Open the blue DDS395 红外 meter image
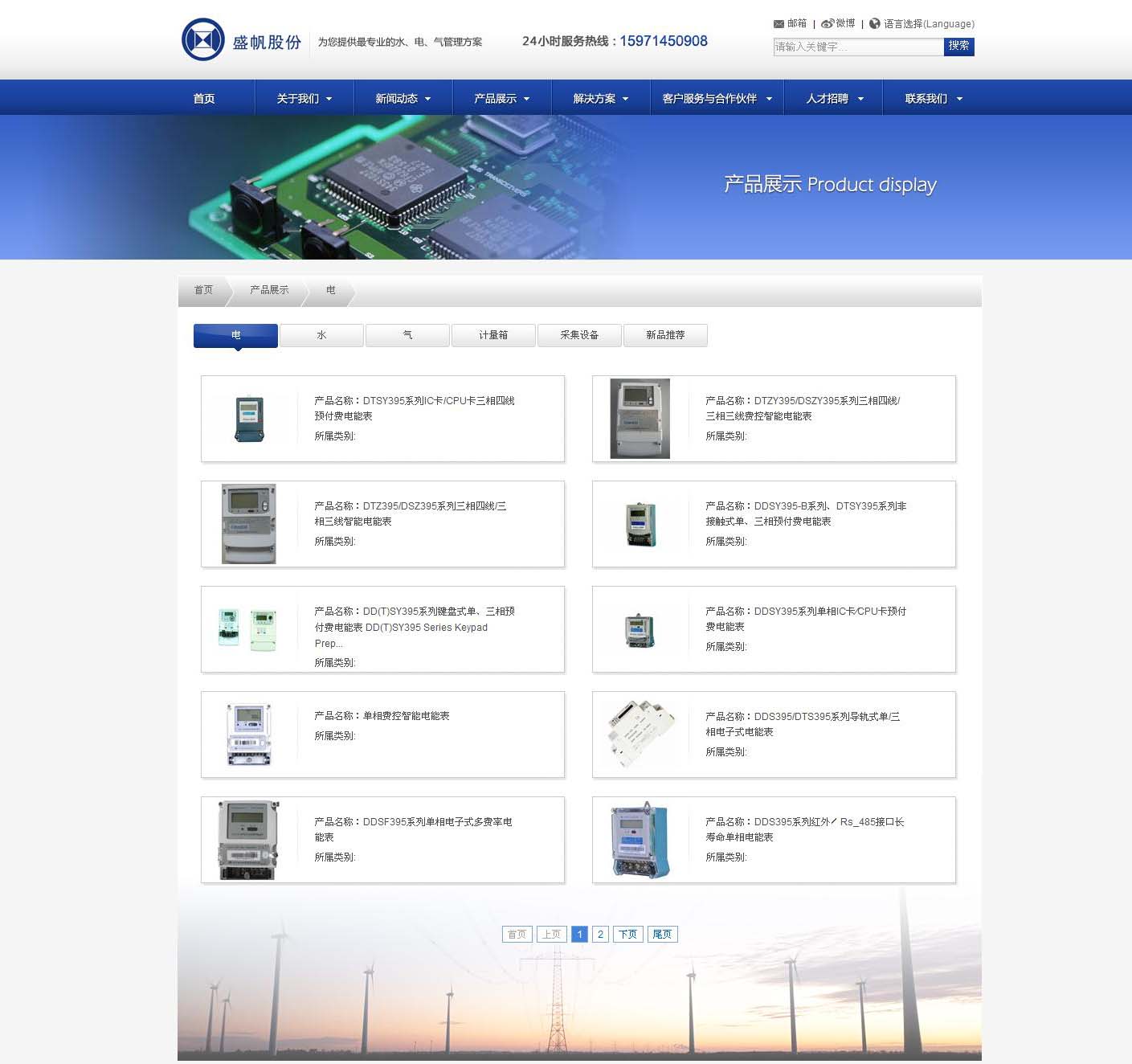The width and height of the screenshot is (1132, 1064). click(x=640, y=840)
